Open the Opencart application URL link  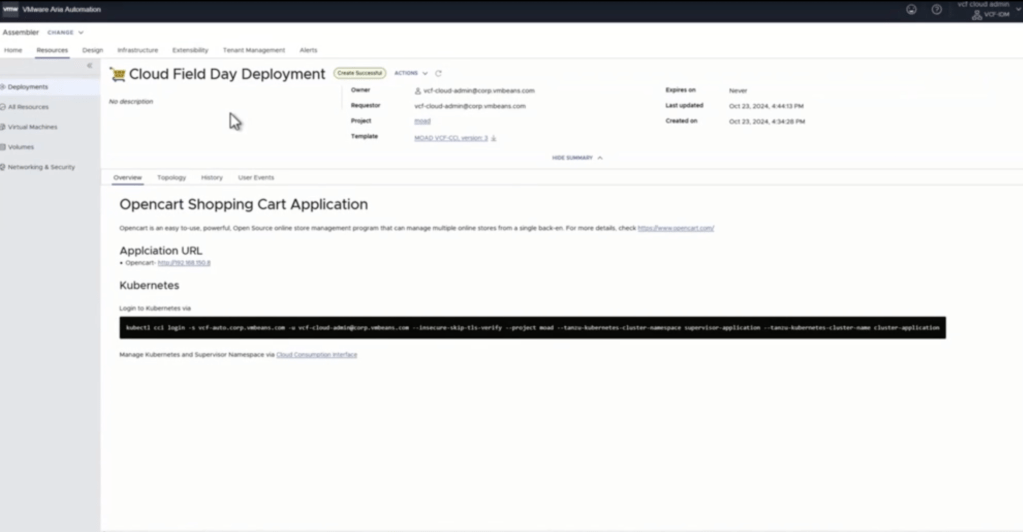184,262
